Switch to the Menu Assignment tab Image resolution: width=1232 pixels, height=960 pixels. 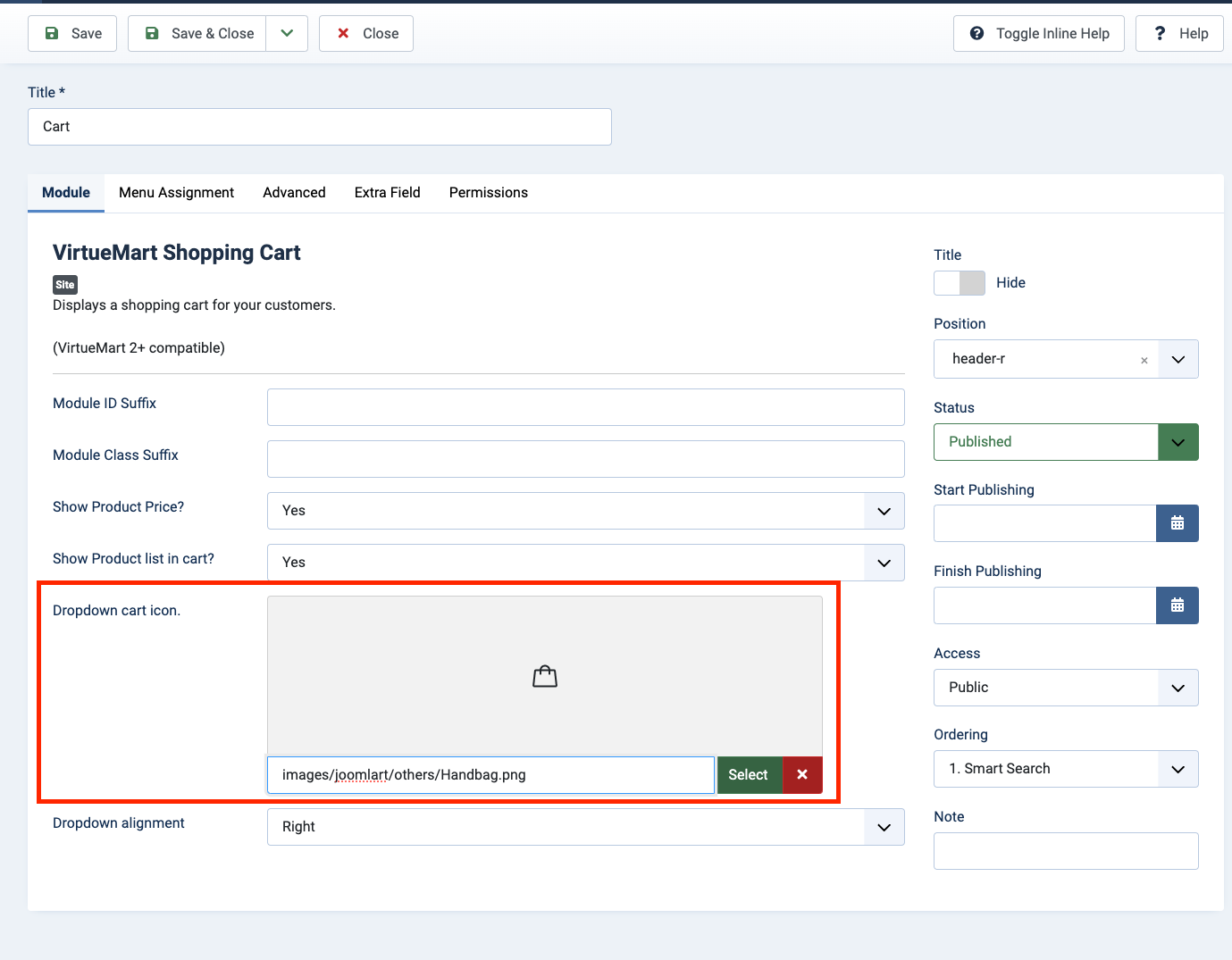tap(176, 193)
